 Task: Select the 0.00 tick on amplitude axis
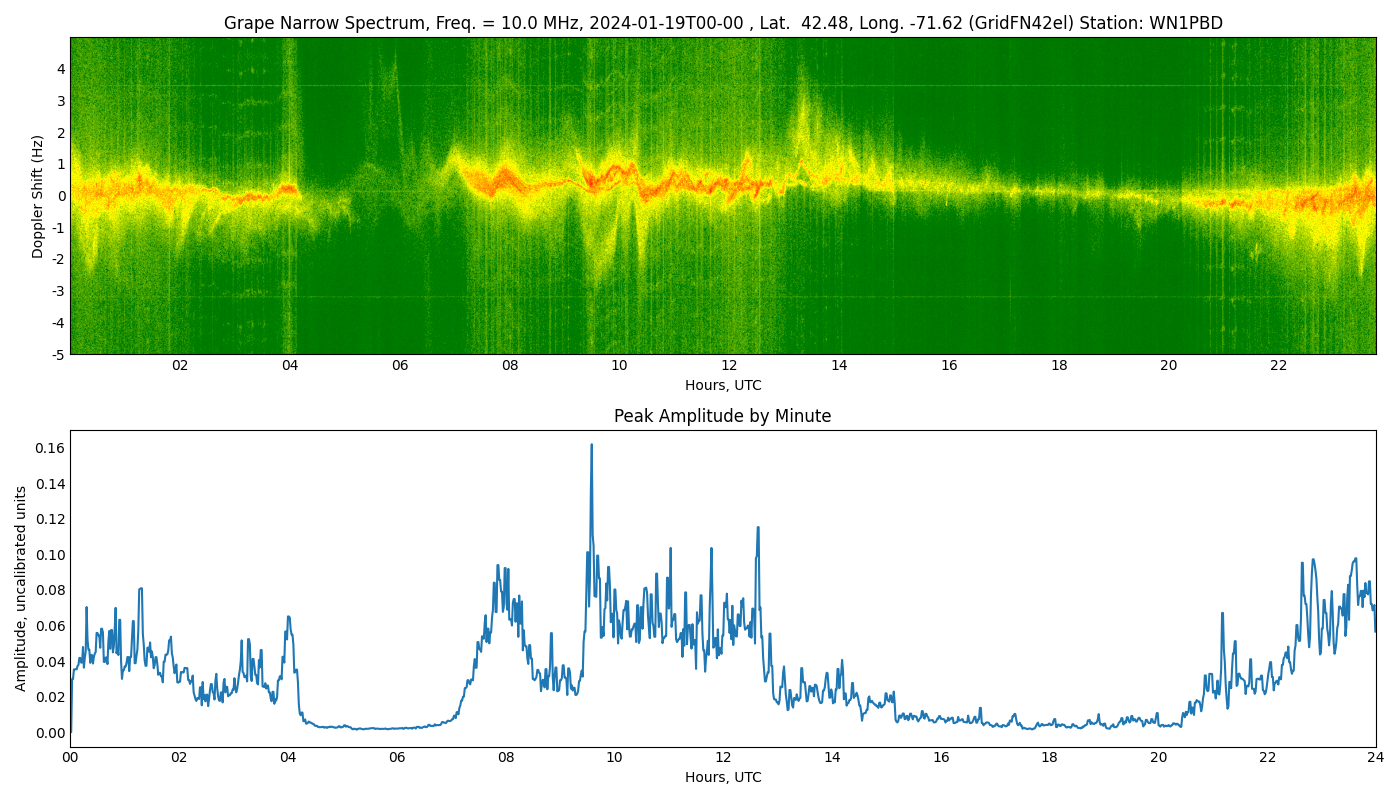(x=50, y=733)
